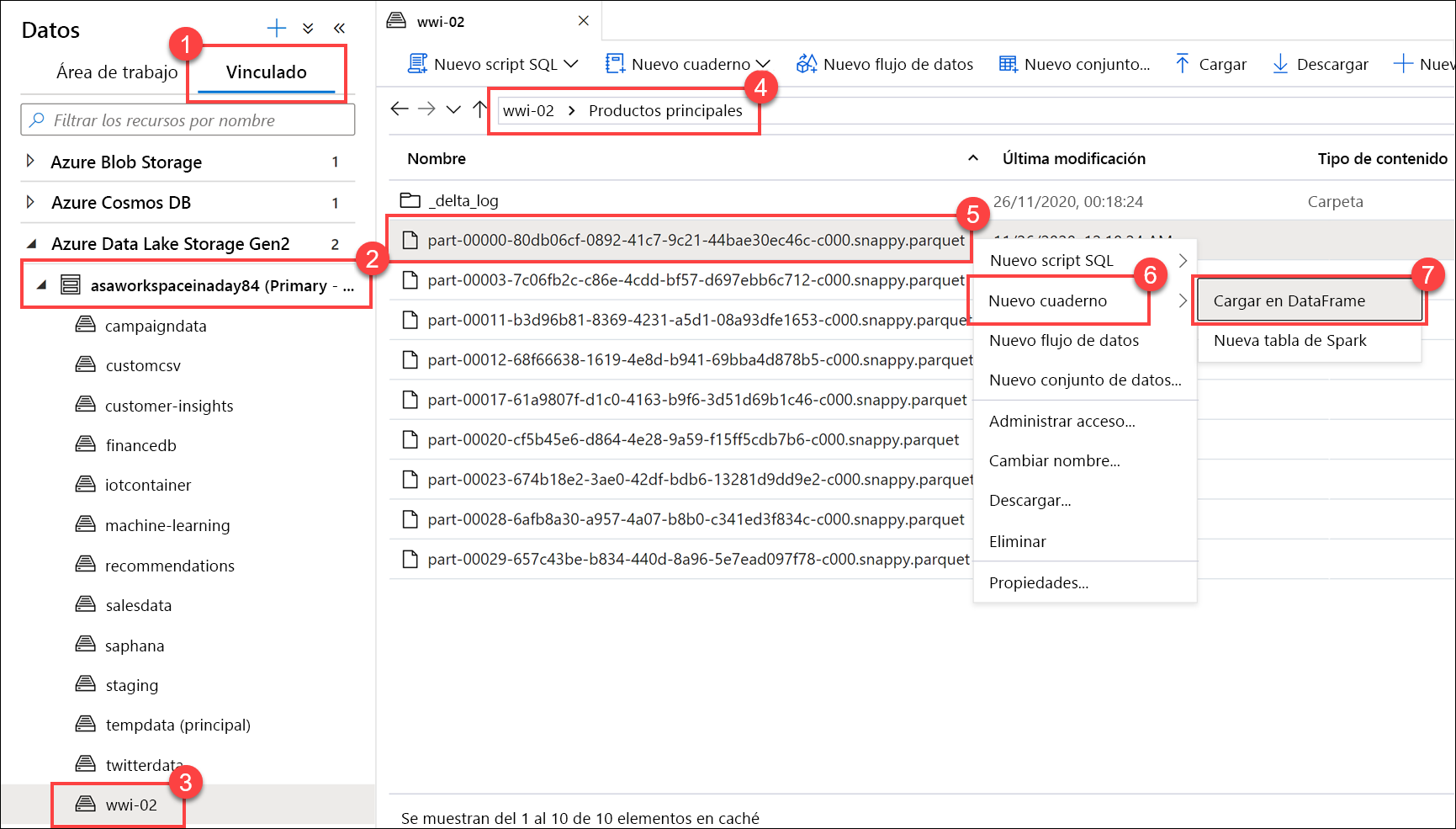The image size is (1456, 829).
Task: Click wwi-02 in the breadcrumb path
Action: [528, 110]
